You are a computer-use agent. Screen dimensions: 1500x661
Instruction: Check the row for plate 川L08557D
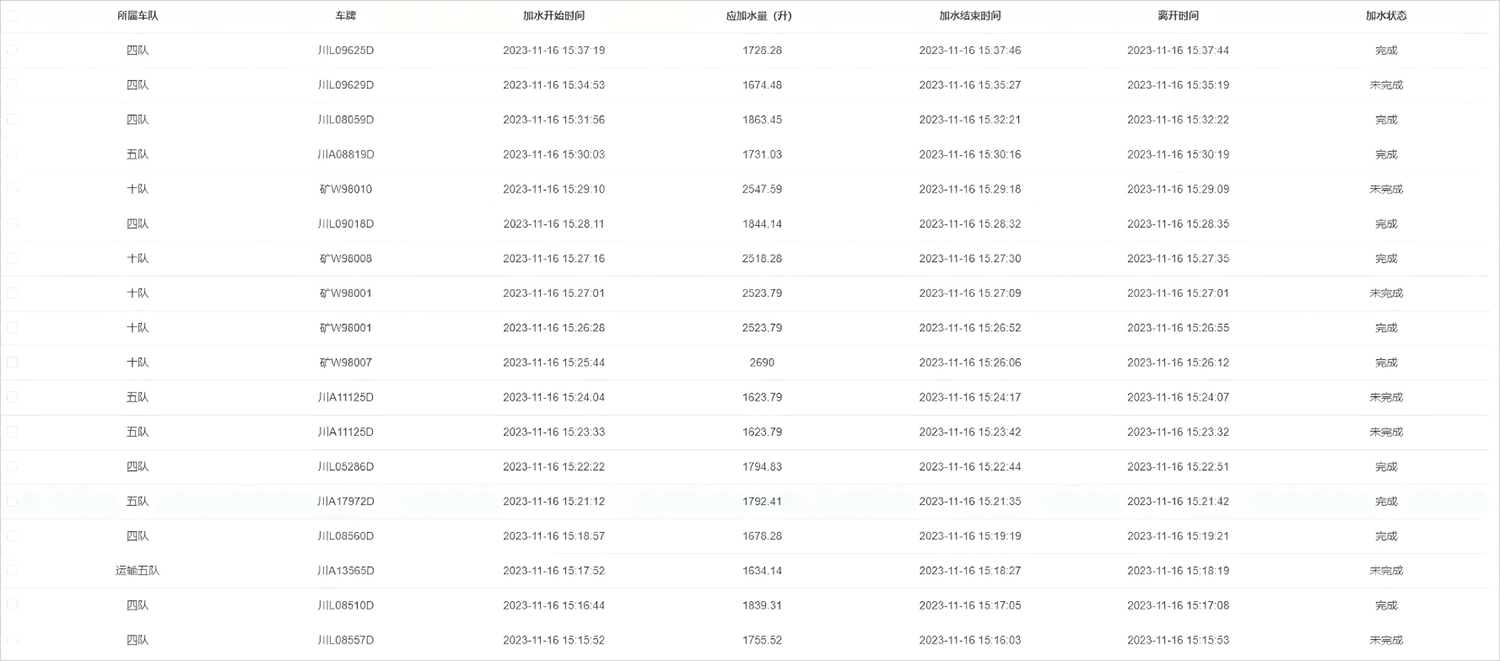click(x=12, y=639)
